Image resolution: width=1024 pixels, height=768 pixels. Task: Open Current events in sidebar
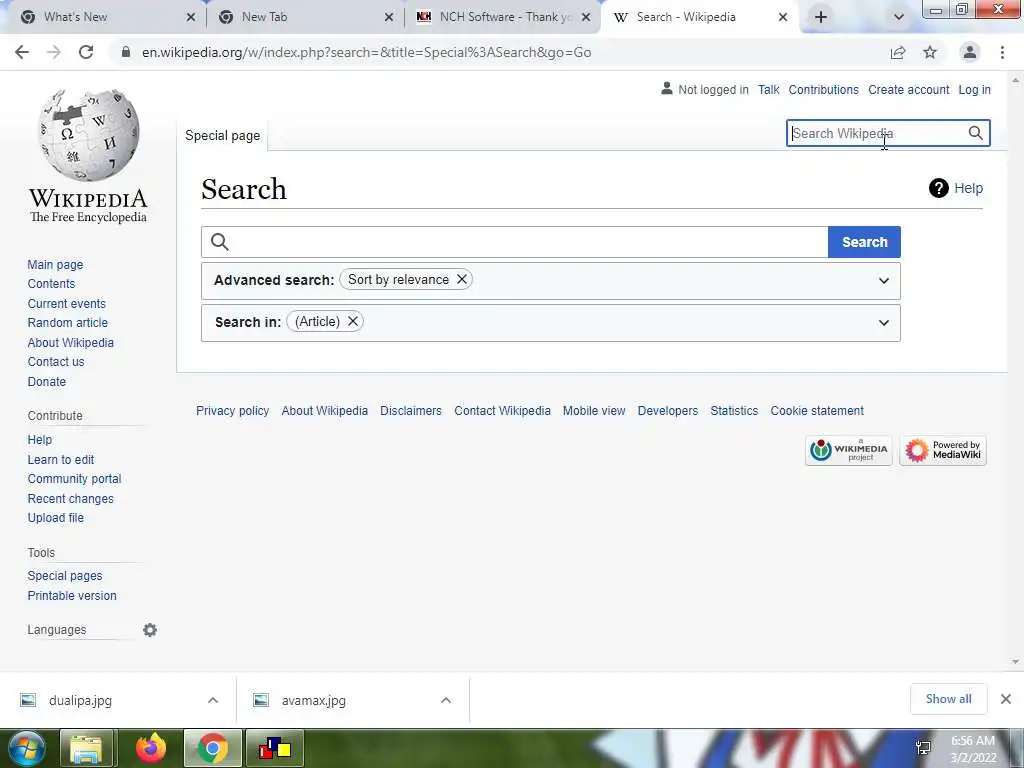66,304
